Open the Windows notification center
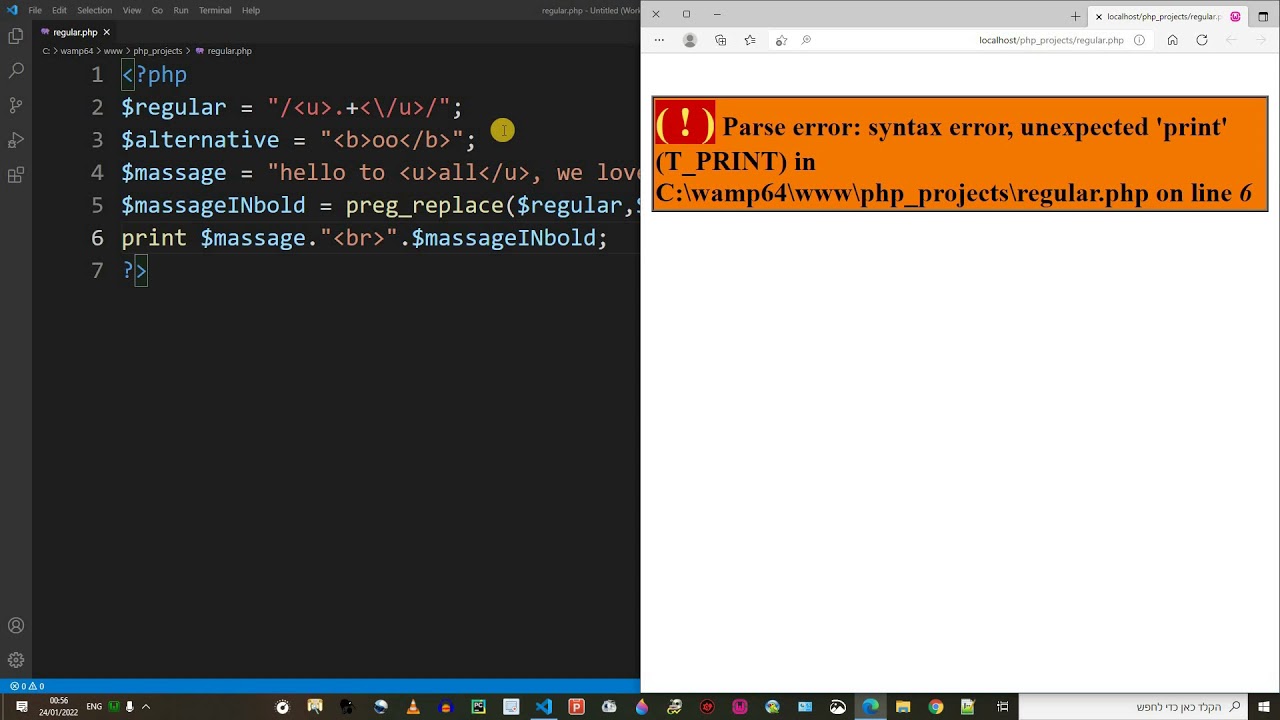 21,707
